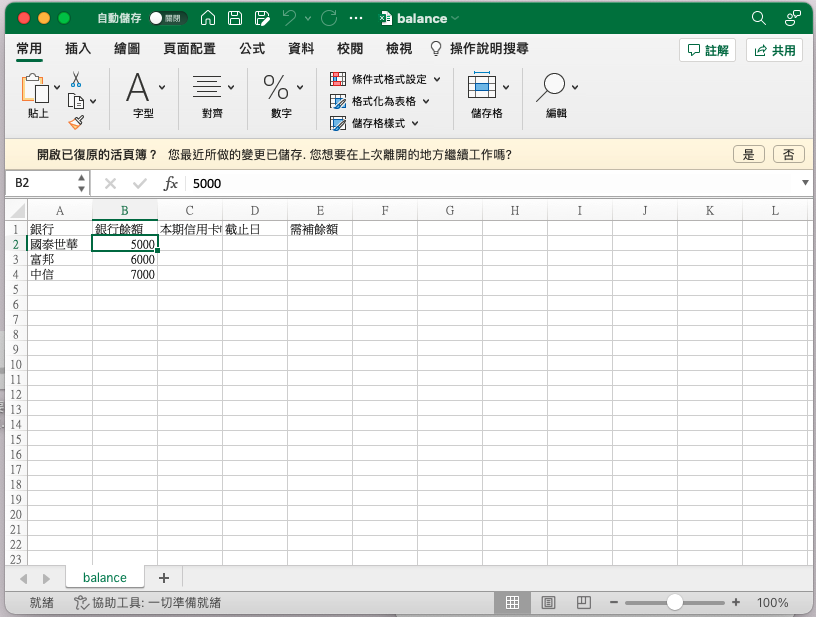Open the 公式 ribbon tab
The image size is (816, 617).
coord(252,48)
